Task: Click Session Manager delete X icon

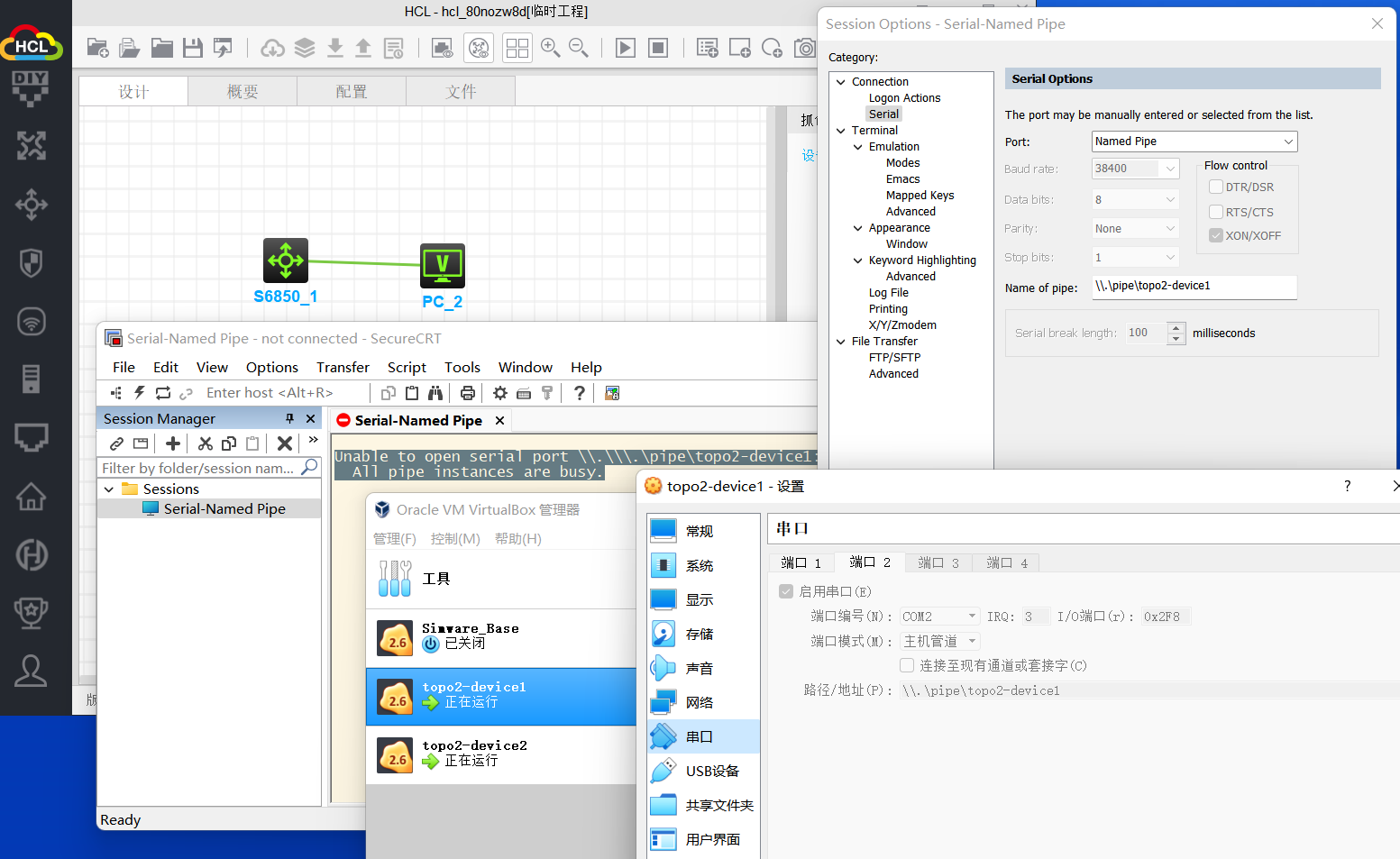Action: click(285, 443)
